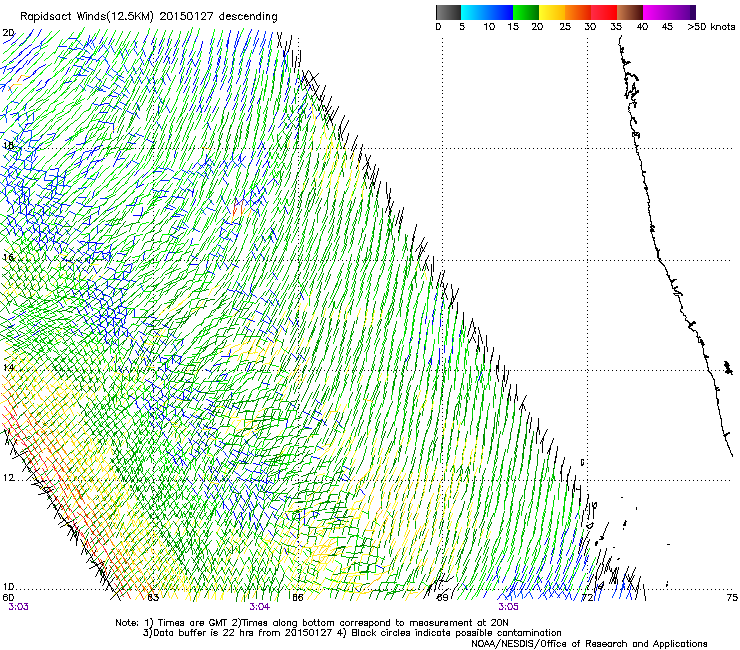Click the title 'Rapidsact Winds(12.5KM) 20150127 descending'

[149, 17]
